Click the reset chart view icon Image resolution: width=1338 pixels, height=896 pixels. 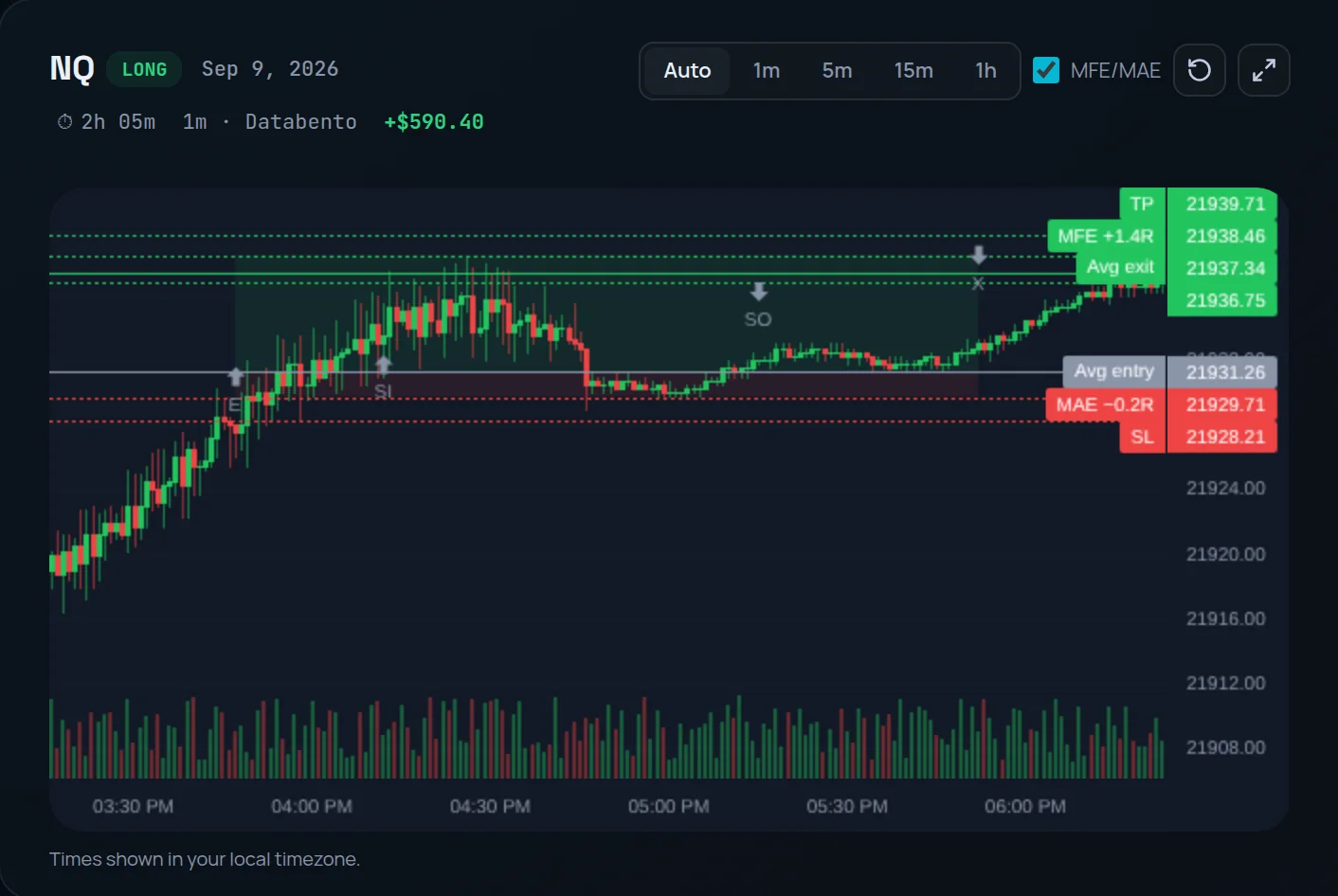tap(1199, 70)
